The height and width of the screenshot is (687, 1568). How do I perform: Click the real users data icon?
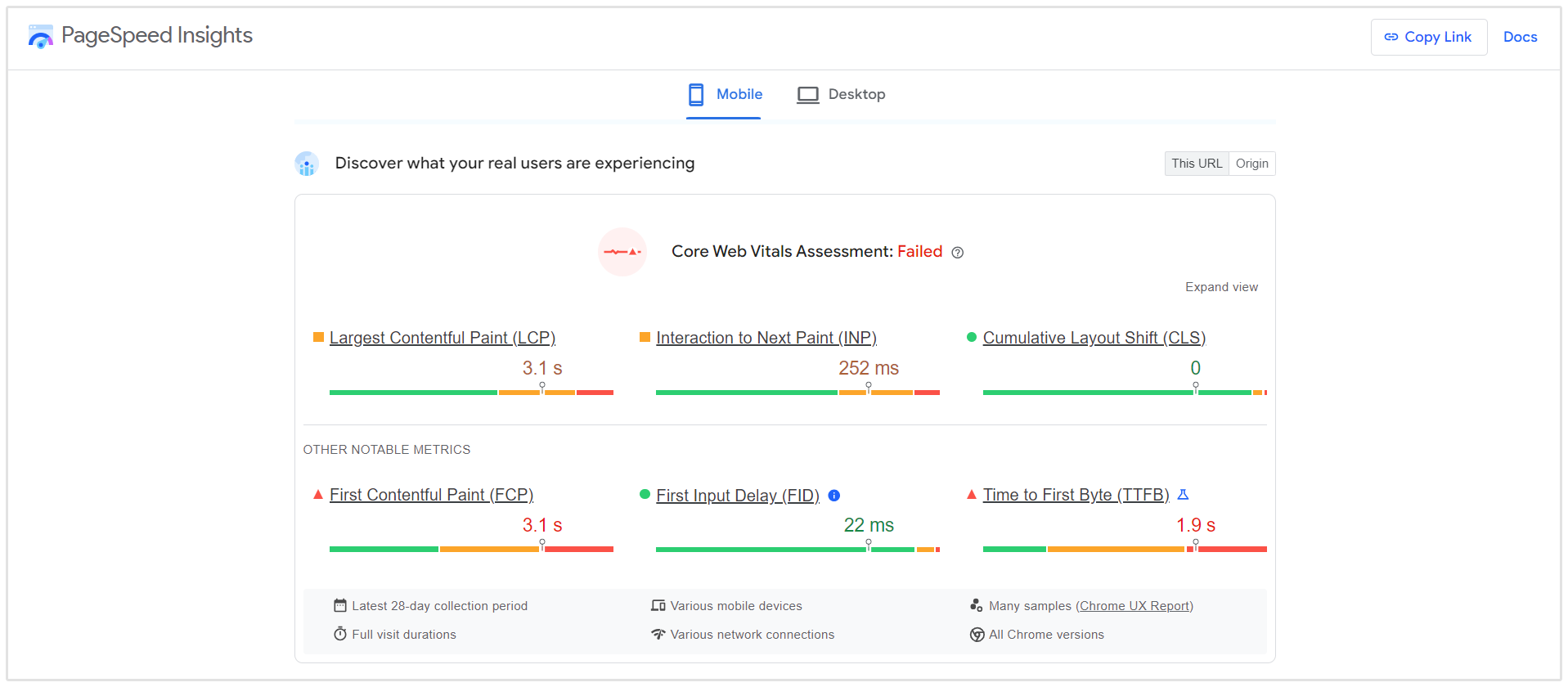[307, 164]
